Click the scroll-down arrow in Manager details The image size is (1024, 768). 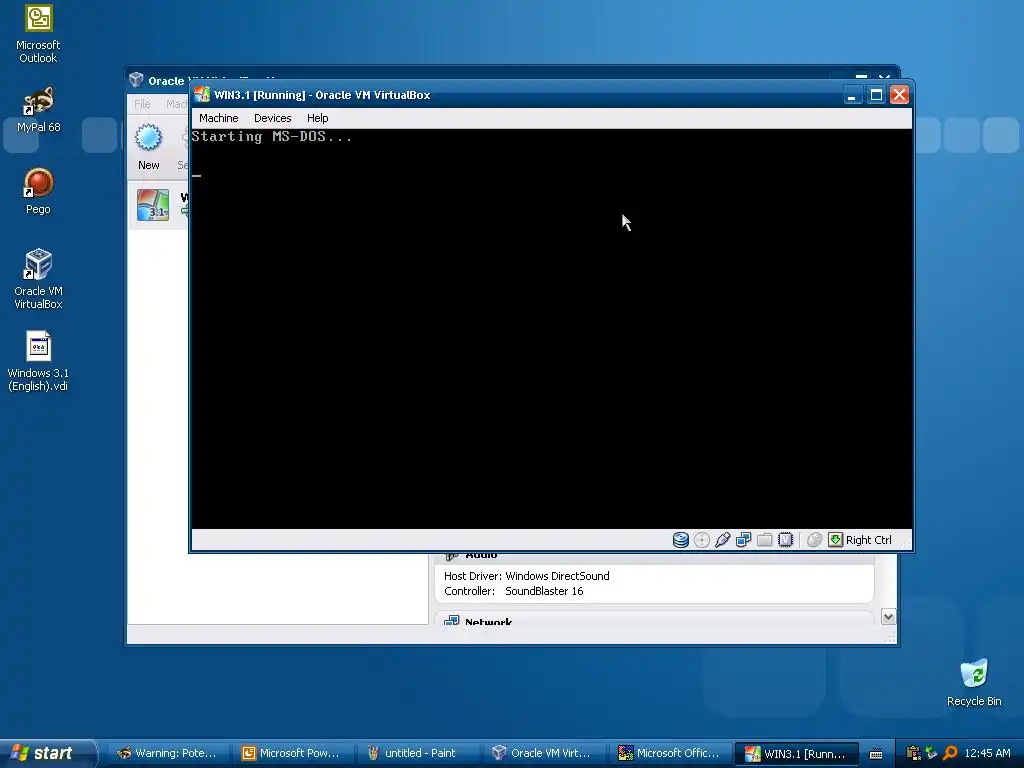coord(888,616)
